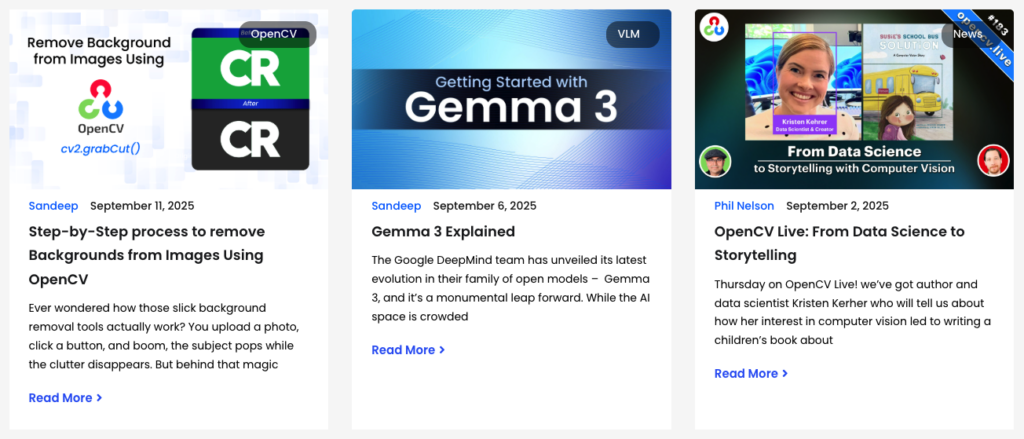Click the left host avatar in the OpenCV Live thumbnail
Image resolution: width=1024 pixels, height=439 pixels.
715,162
